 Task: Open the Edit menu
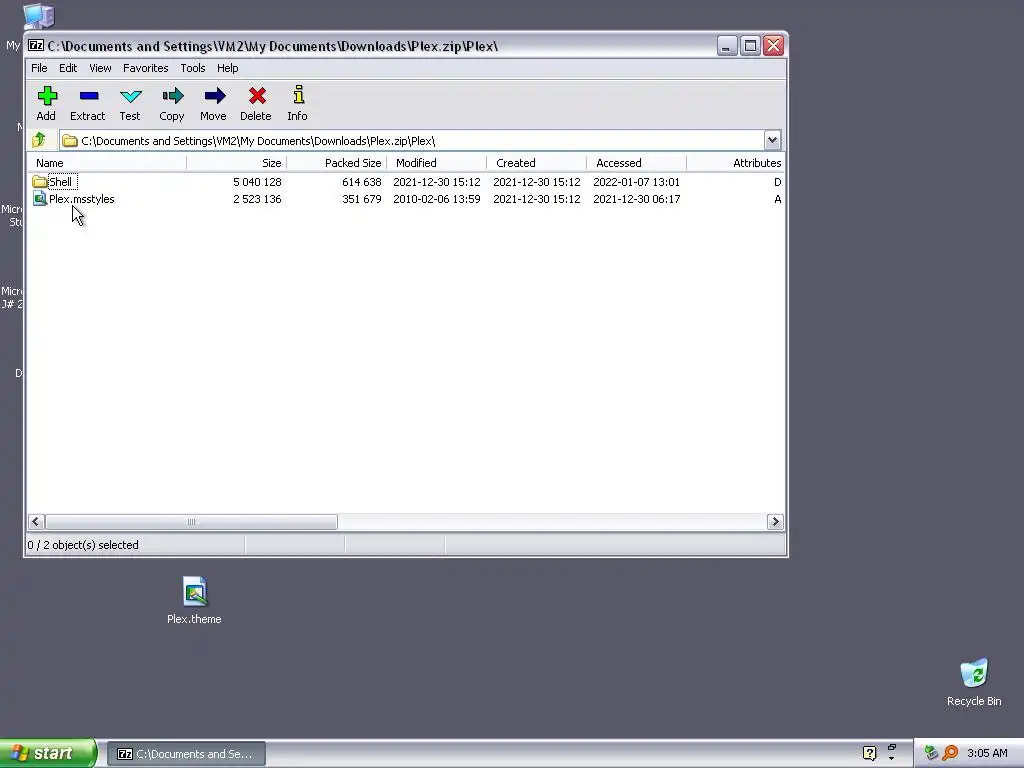[68, 68]
